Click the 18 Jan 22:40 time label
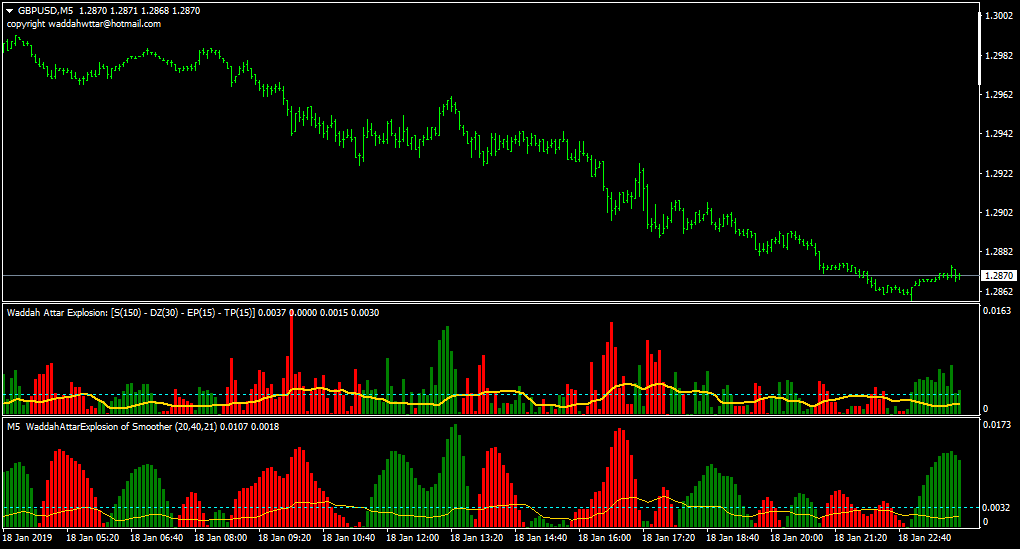 pos(924,538)
